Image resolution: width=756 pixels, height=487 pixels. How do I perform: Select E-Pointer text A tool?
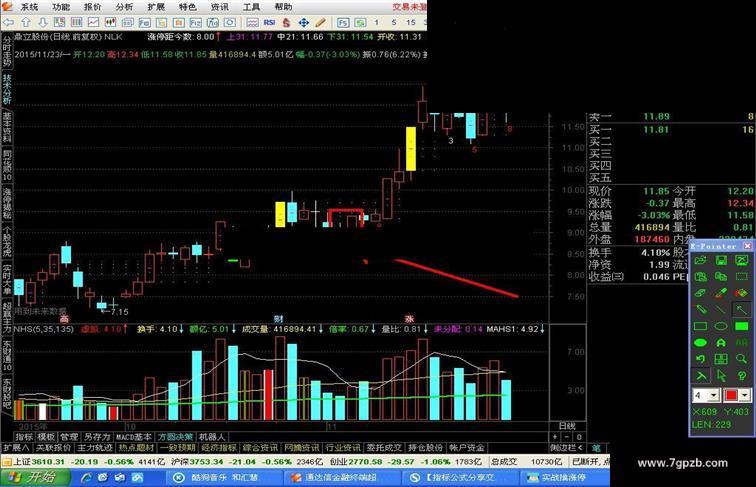721,342
